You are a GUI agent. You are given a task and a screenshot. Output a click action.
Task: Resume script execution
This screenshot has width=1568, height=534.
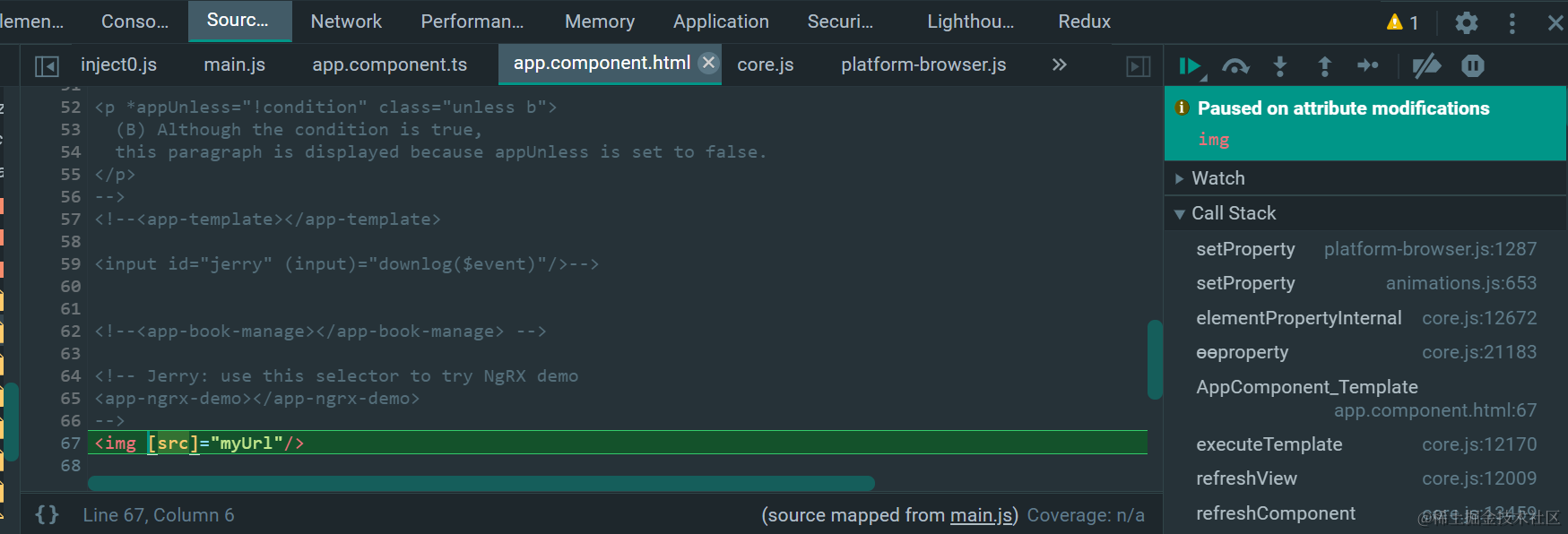1189,66
